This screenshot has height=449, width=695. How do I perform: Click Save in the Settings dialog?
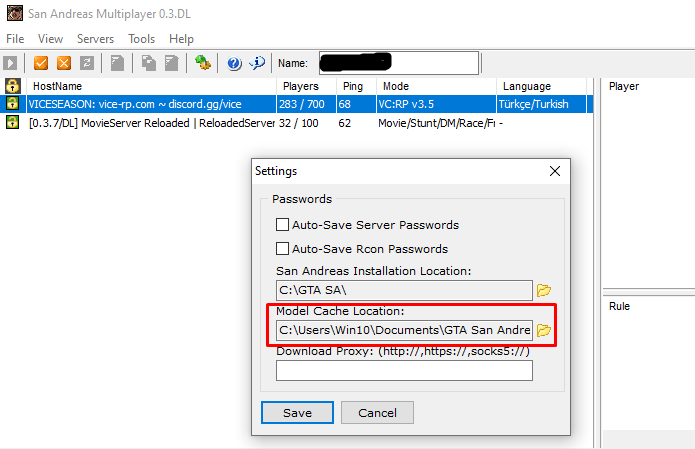[x=297, y=413]
